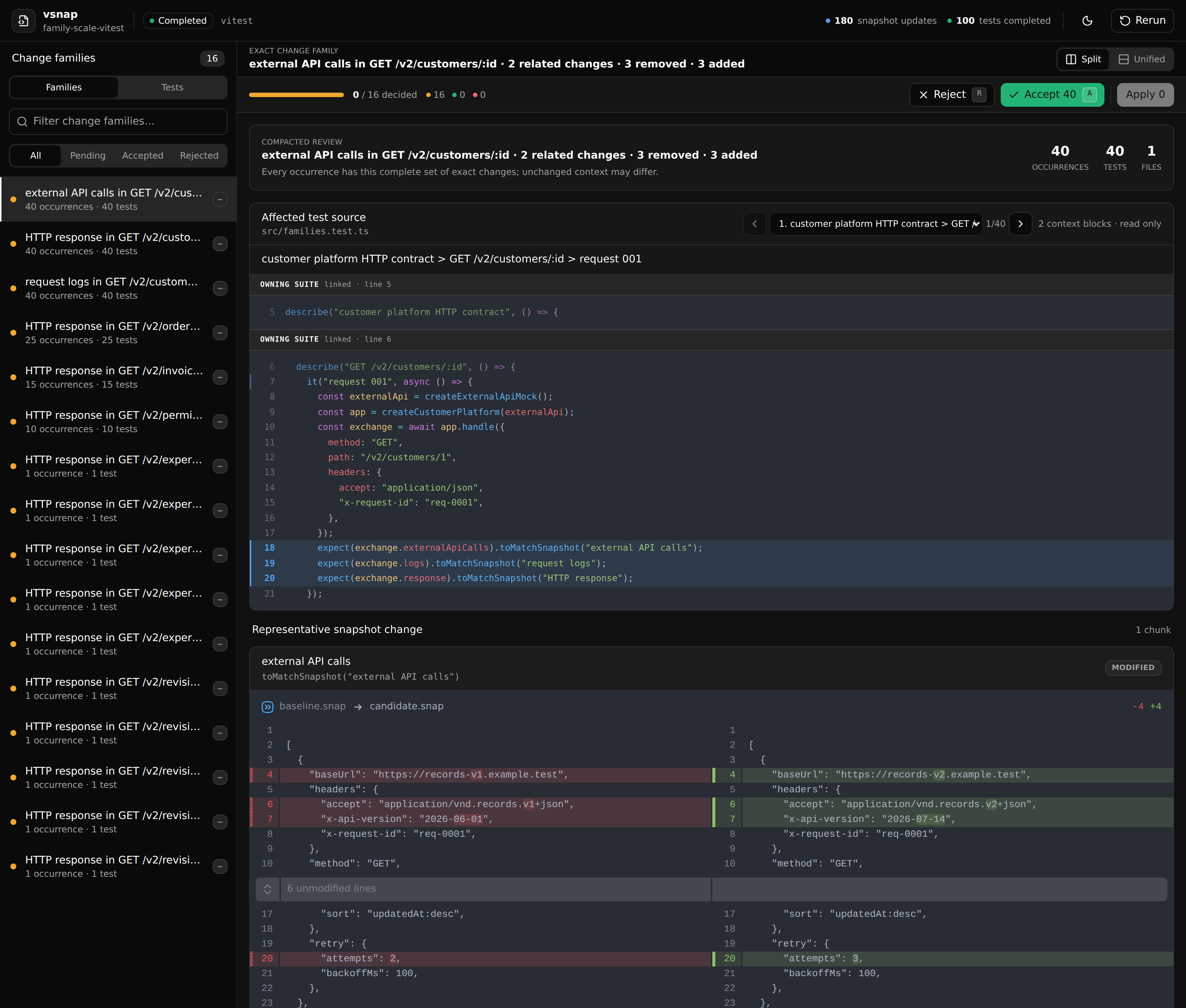Open HTTP response /v2/order... family, 25 occurrences
The height and width of the screenshot is (1008, 1186).
coord(118,332)
